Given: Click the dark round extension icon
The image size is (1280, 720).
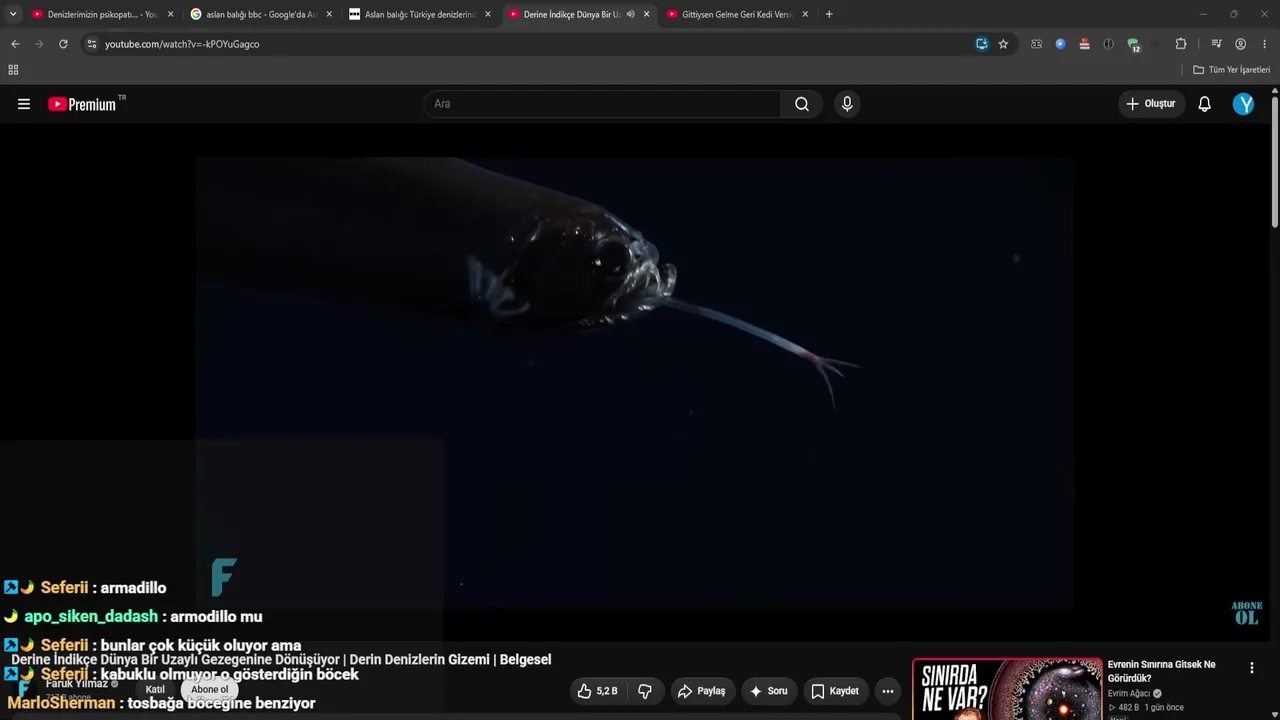Looking at the screenshot, I should (x=1108, y=44).
